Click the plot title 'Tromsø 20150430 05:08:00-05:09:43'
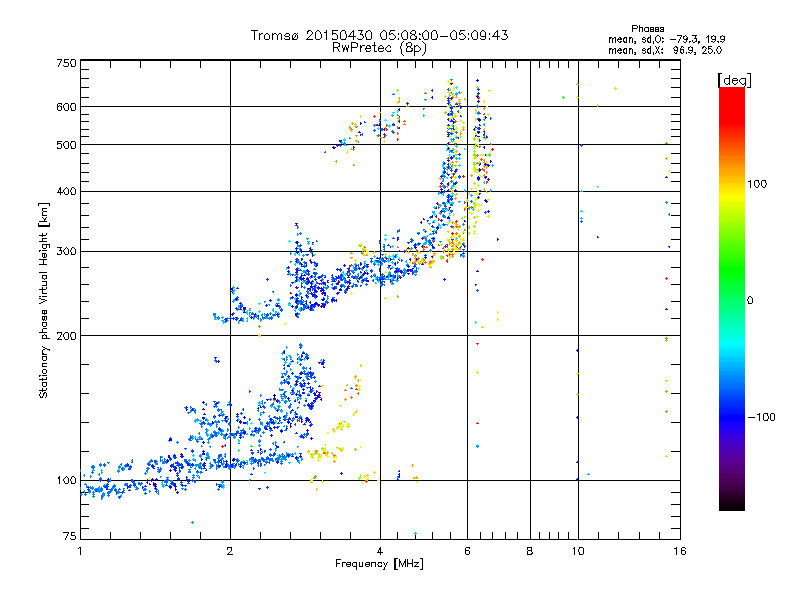Screen dimensions: 800x600 click(x=379, y=35)
